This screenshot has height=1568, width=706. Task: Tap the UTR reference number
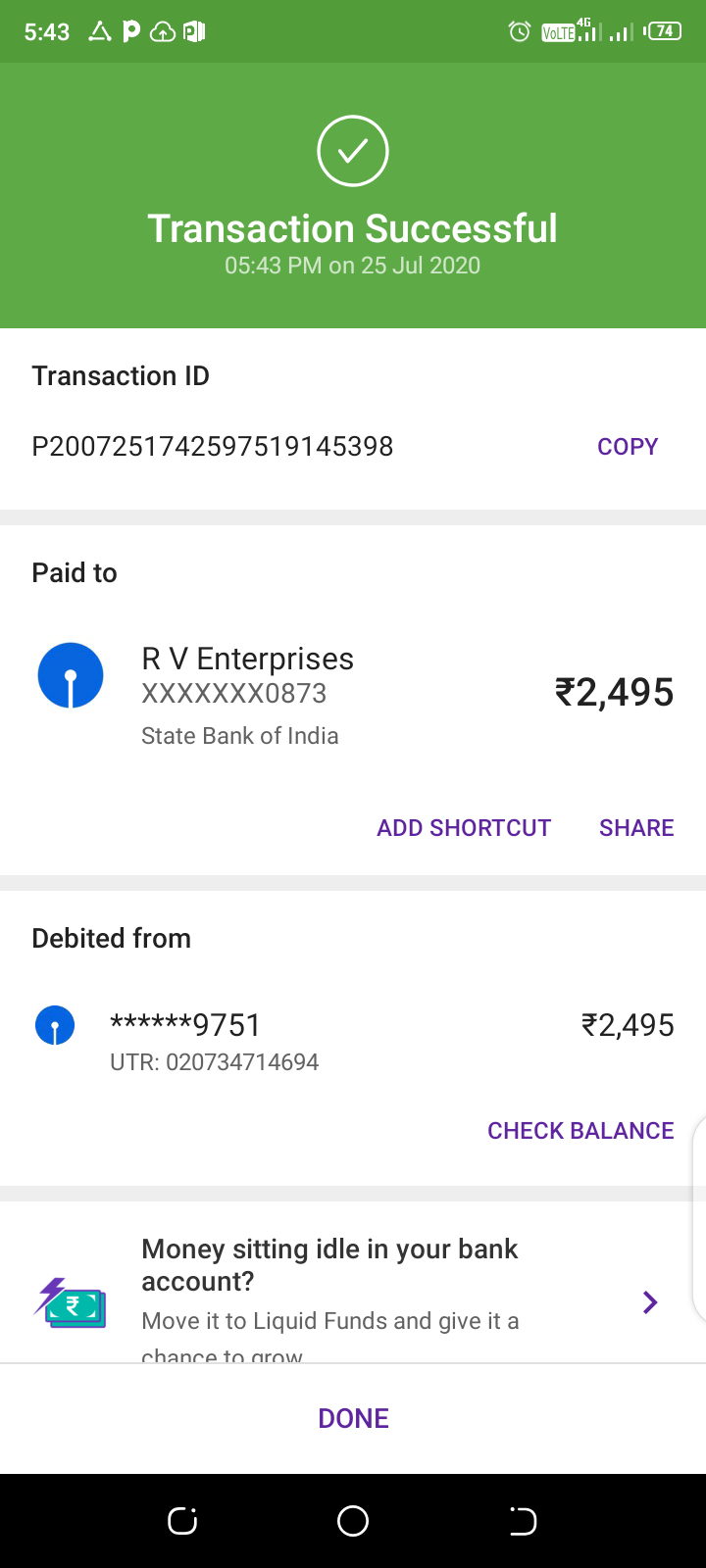click(215, 1062)
